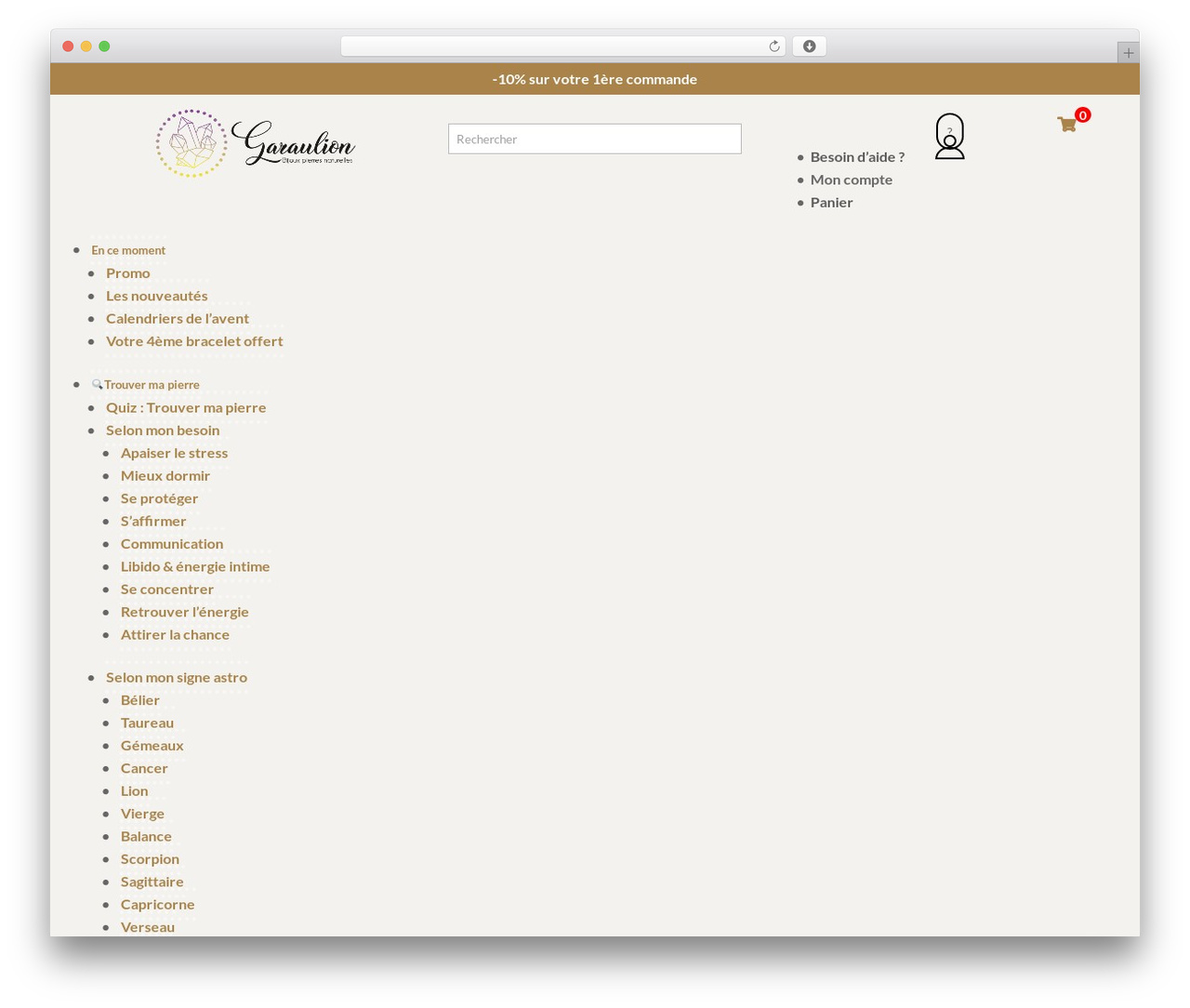Select Selon mon besoin submenu
Image resolution: width=1190 pixels, height=1008 pixels.
[163, 431]
